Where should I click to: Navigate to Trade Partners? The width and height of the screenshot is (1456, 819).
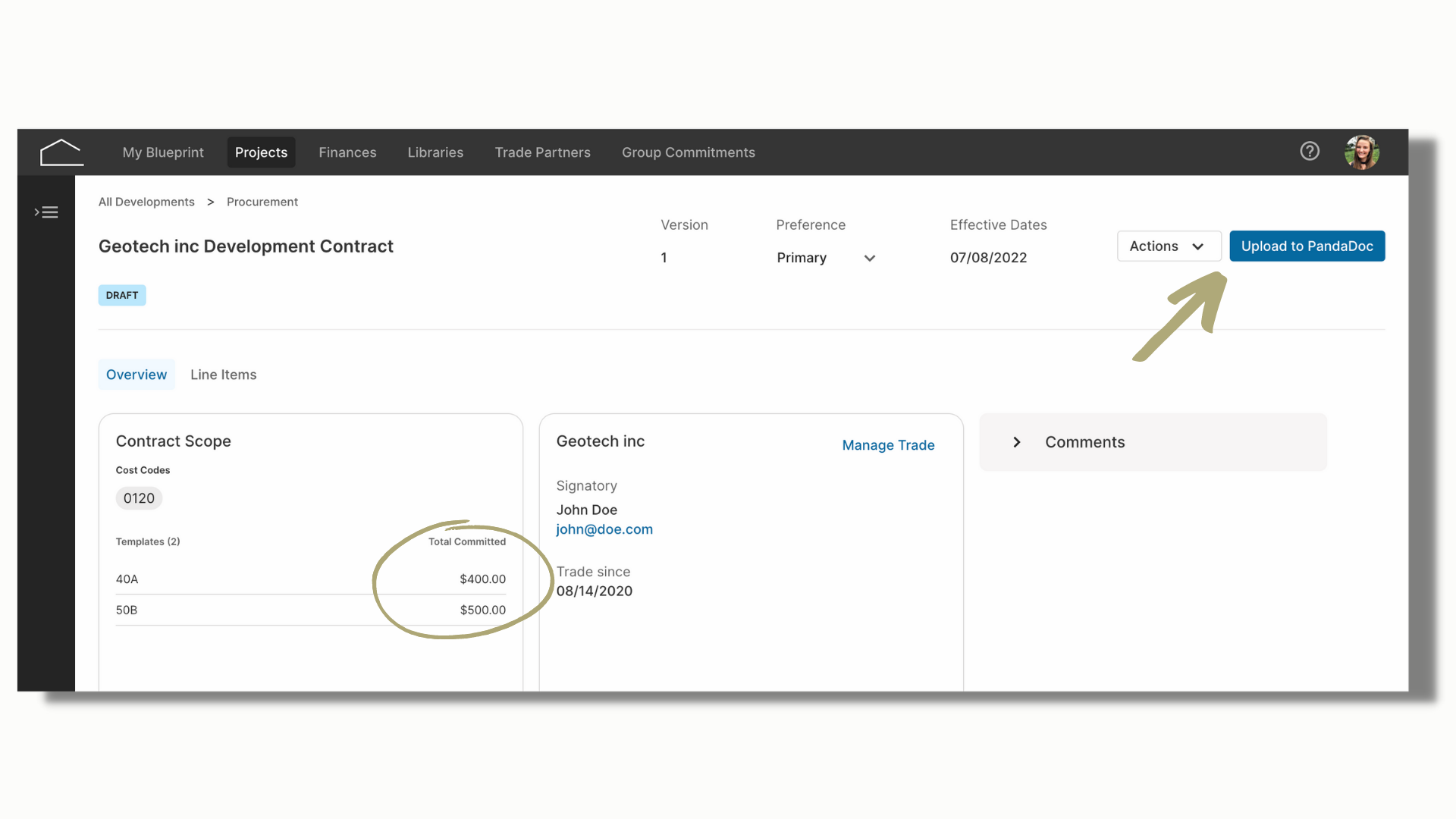tap(542, 152)
